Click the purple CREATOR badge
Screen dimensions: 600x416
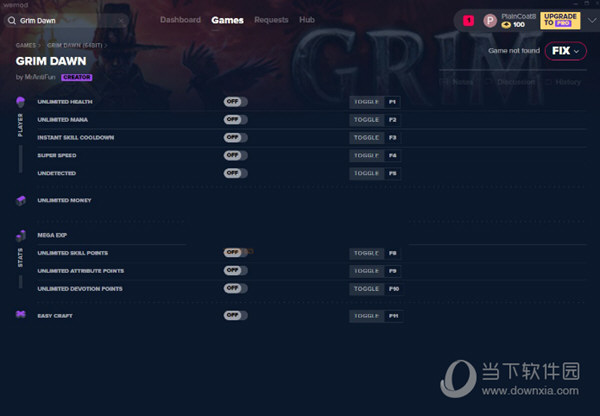click(77, 77)
